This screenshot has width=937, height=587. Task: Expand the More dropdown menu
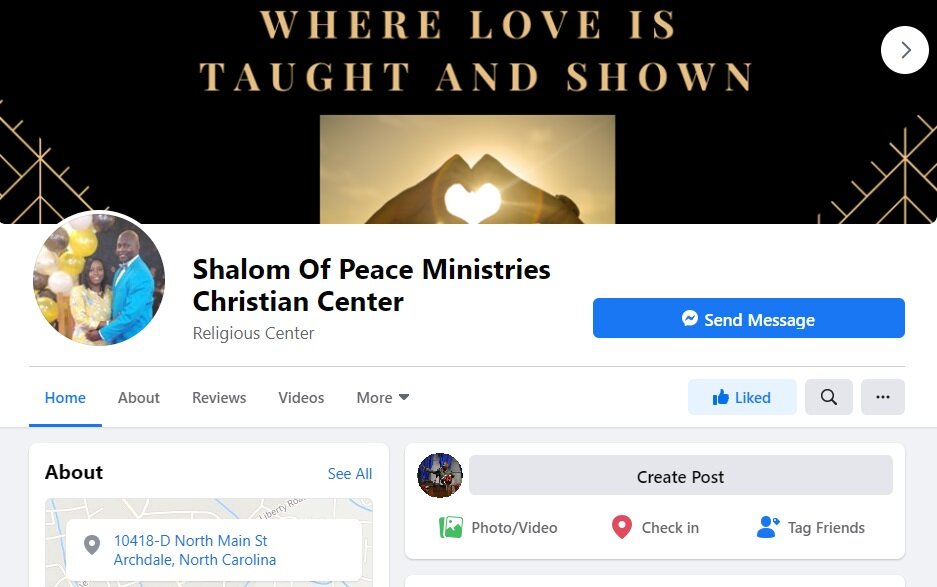[x=382, y=398]
